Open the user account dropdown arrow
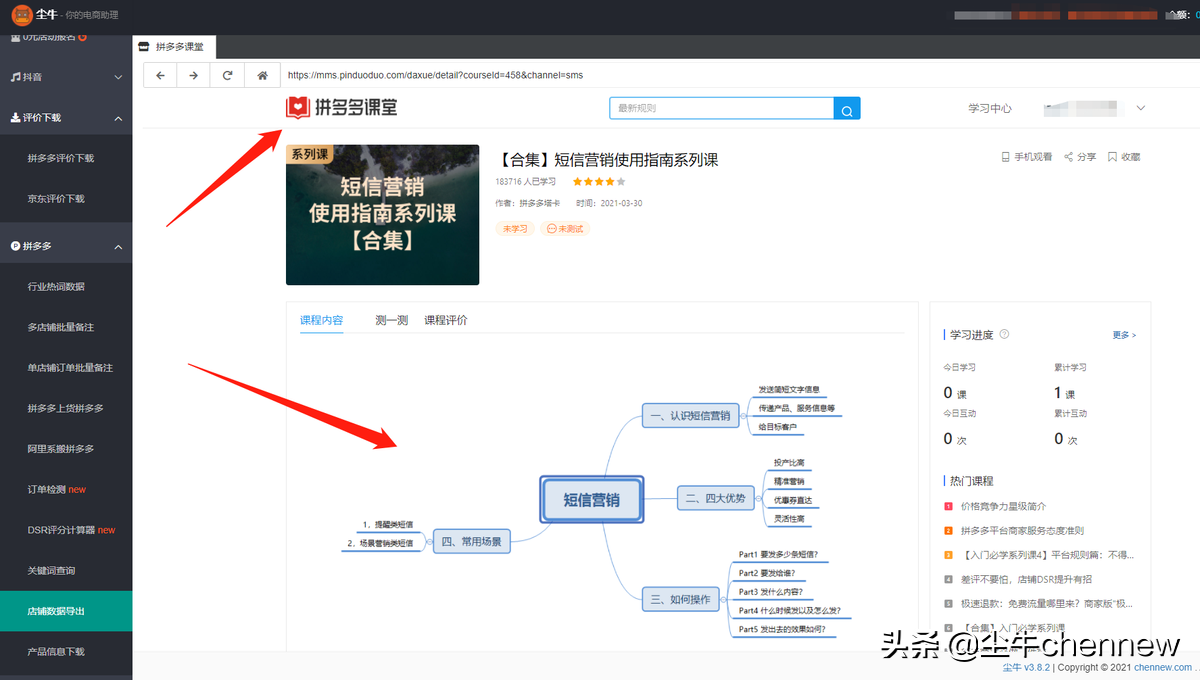Screen dimensions: 1200x680 coord(1141,108)
